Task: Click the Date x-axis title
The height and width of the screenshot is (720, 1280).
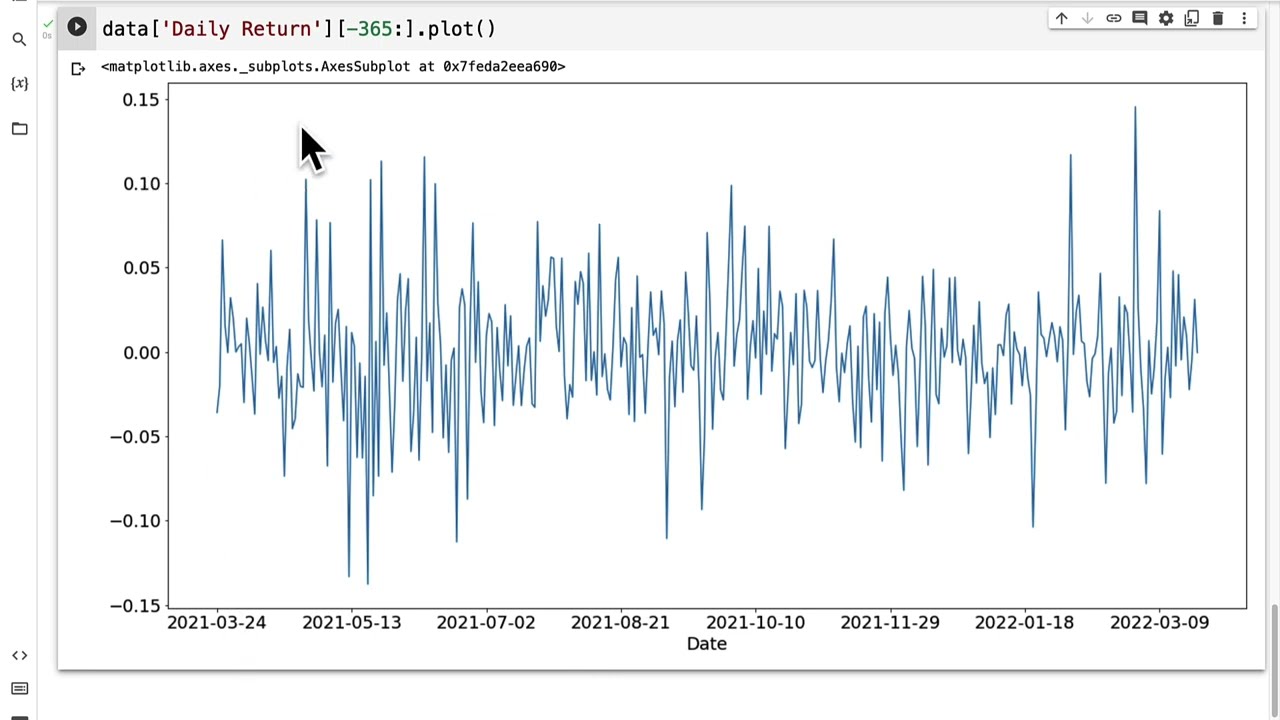Action: [707, 644]
